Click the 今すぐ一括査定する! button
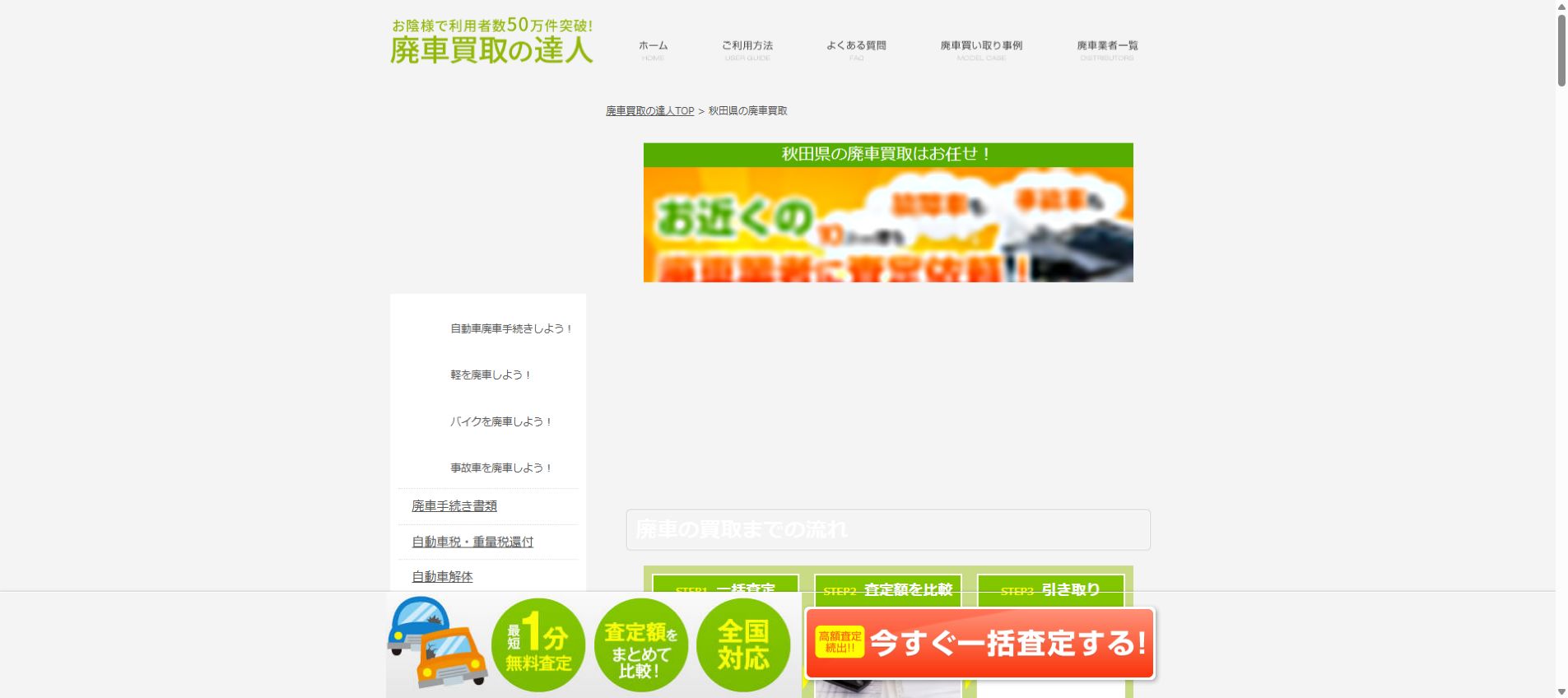This screenshot has width=1568, height=698. (x=979, y=644)
